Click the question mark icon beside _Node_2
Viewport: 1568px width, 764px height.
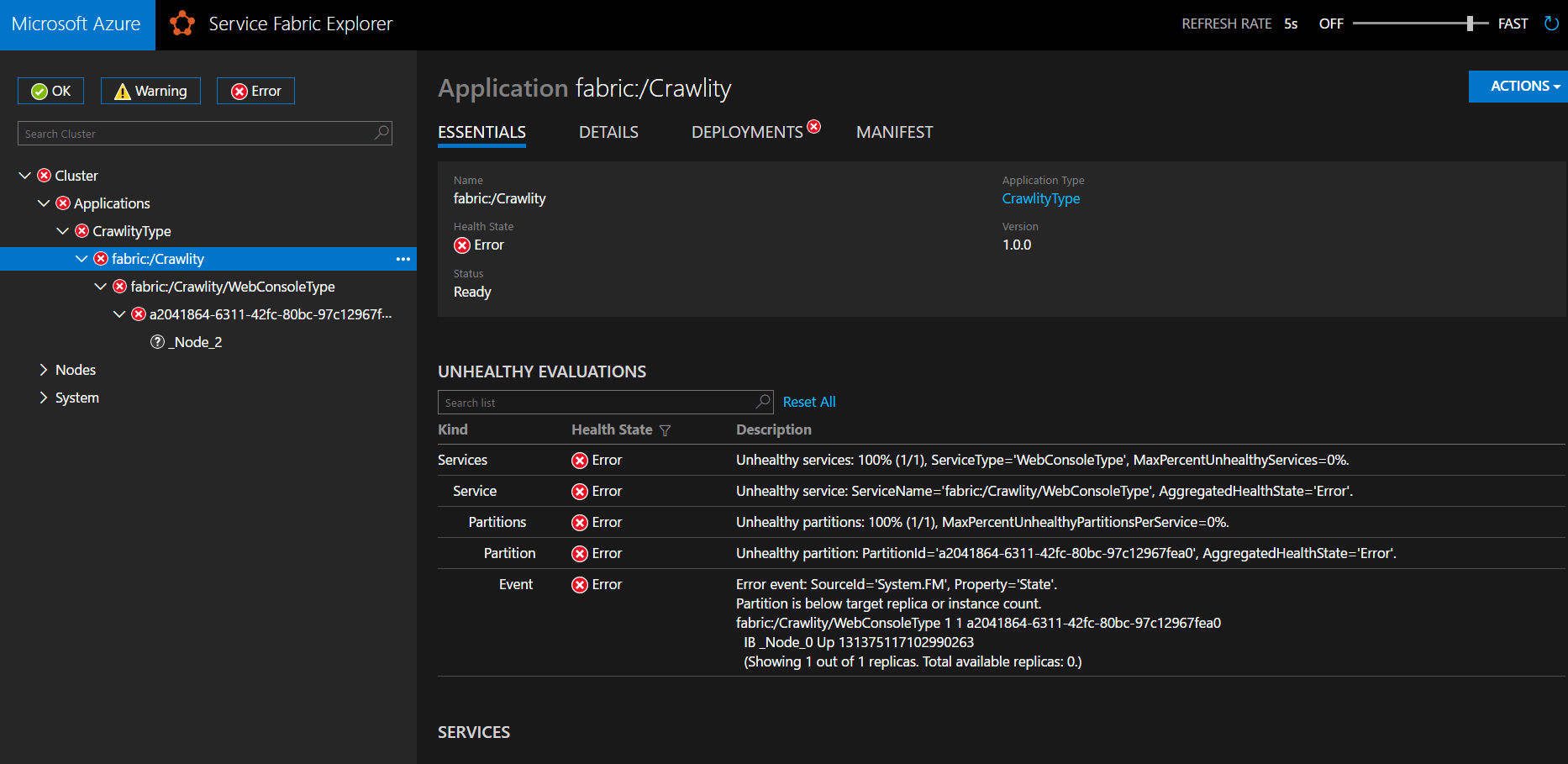[x=157, y=341]
